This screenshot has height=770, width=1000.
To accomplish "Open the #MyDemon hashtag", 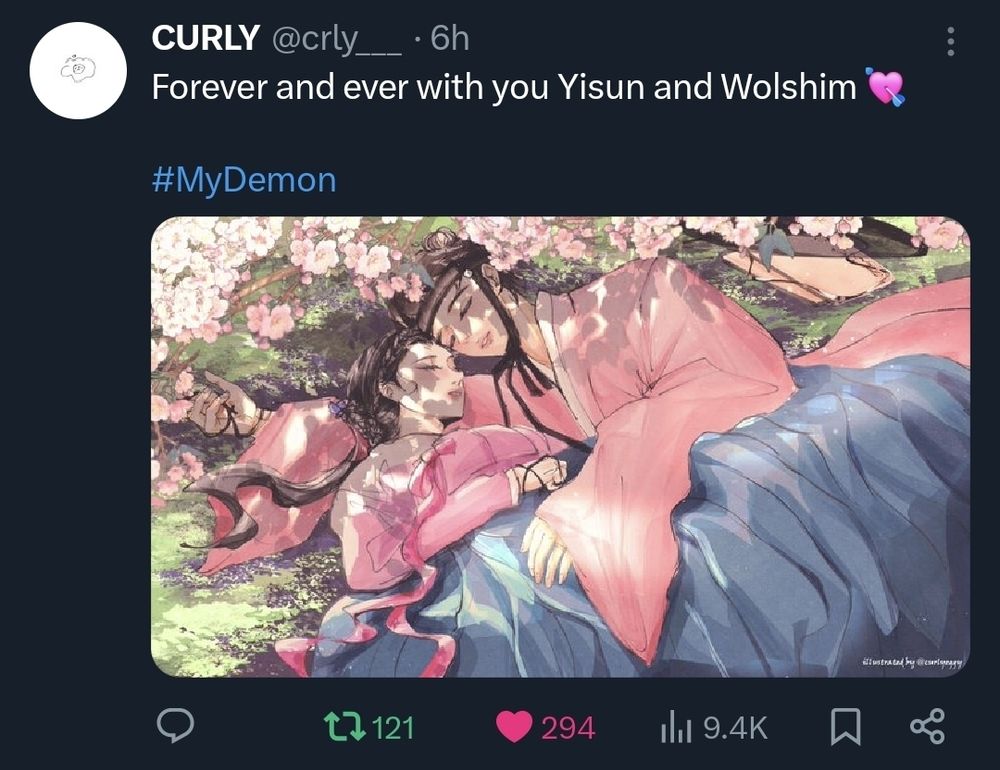I will [244, 180].
